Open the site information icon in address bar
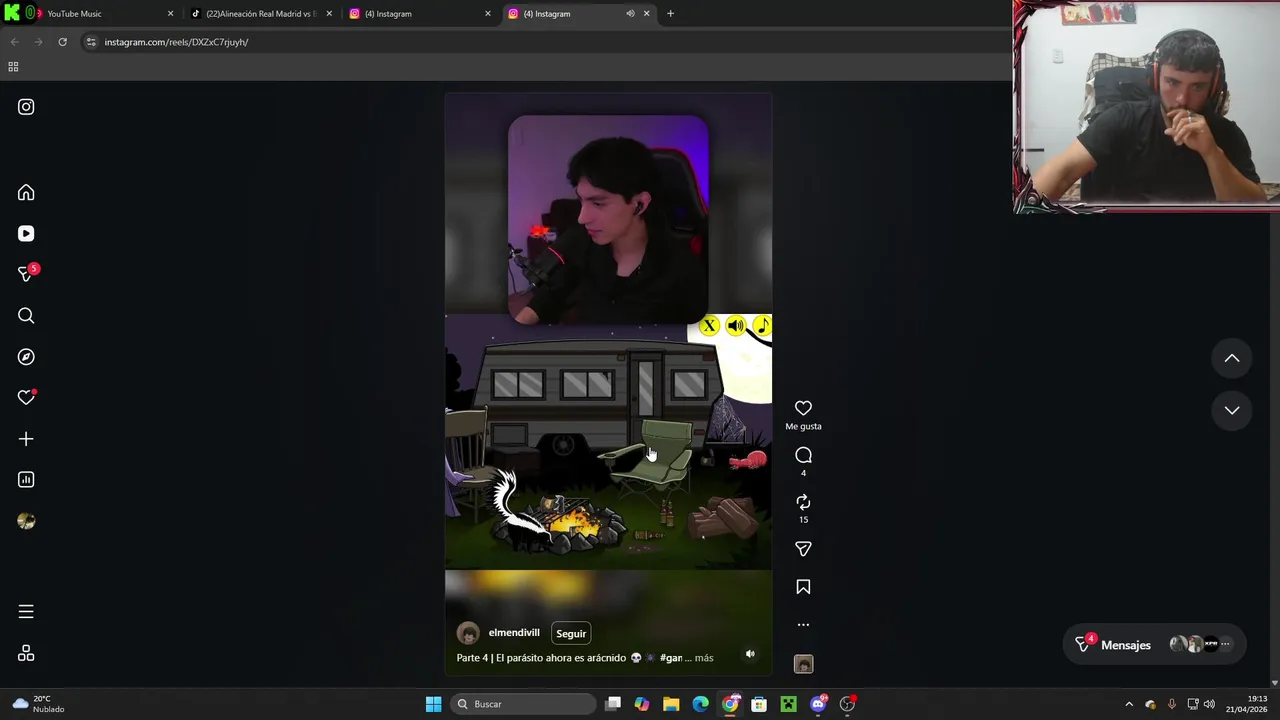Viewport: 1280px width, 720px height. tap(91, 42)
